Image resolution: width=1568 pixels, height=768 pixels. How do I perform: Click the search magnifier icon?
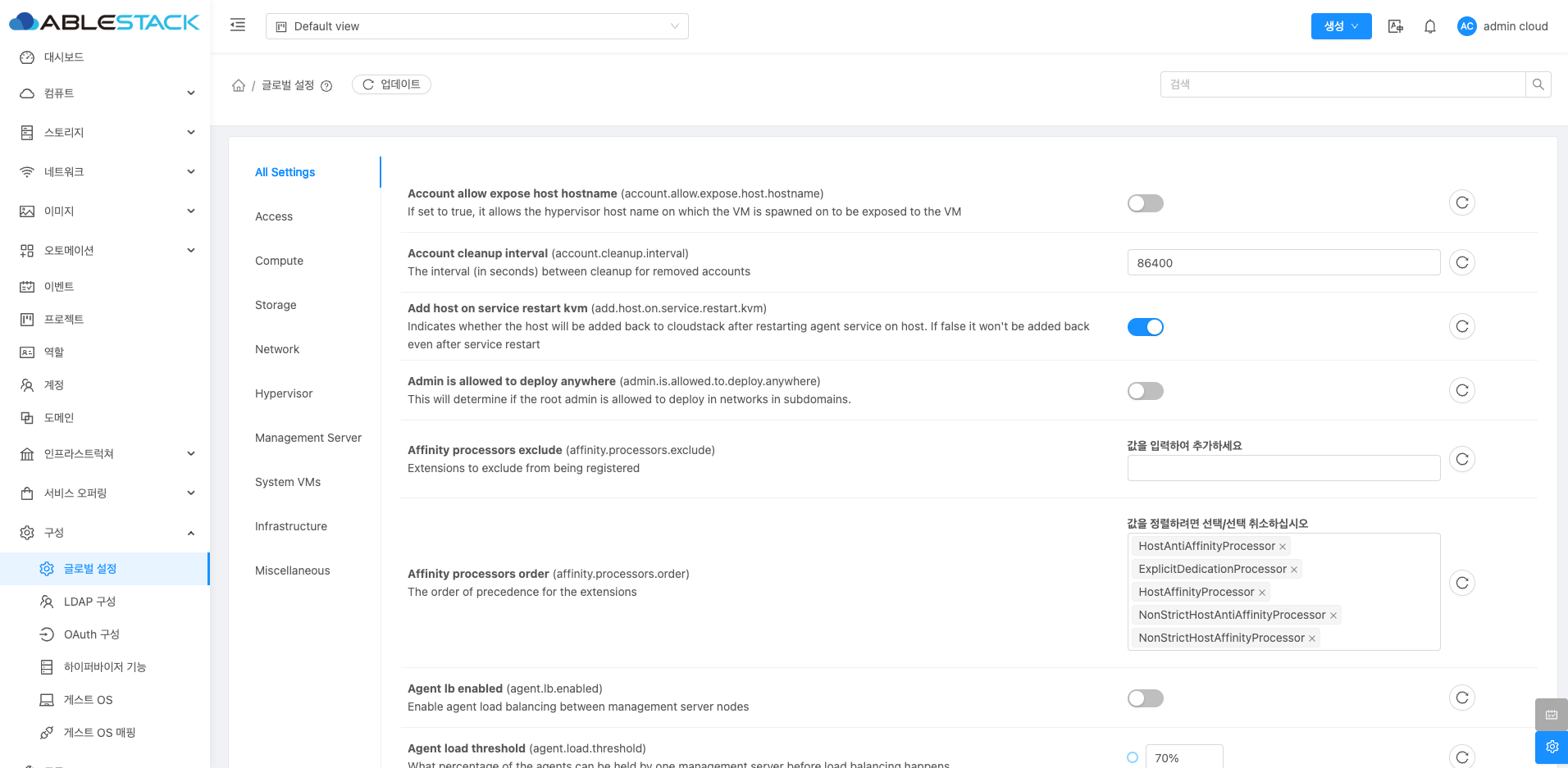1538,84
